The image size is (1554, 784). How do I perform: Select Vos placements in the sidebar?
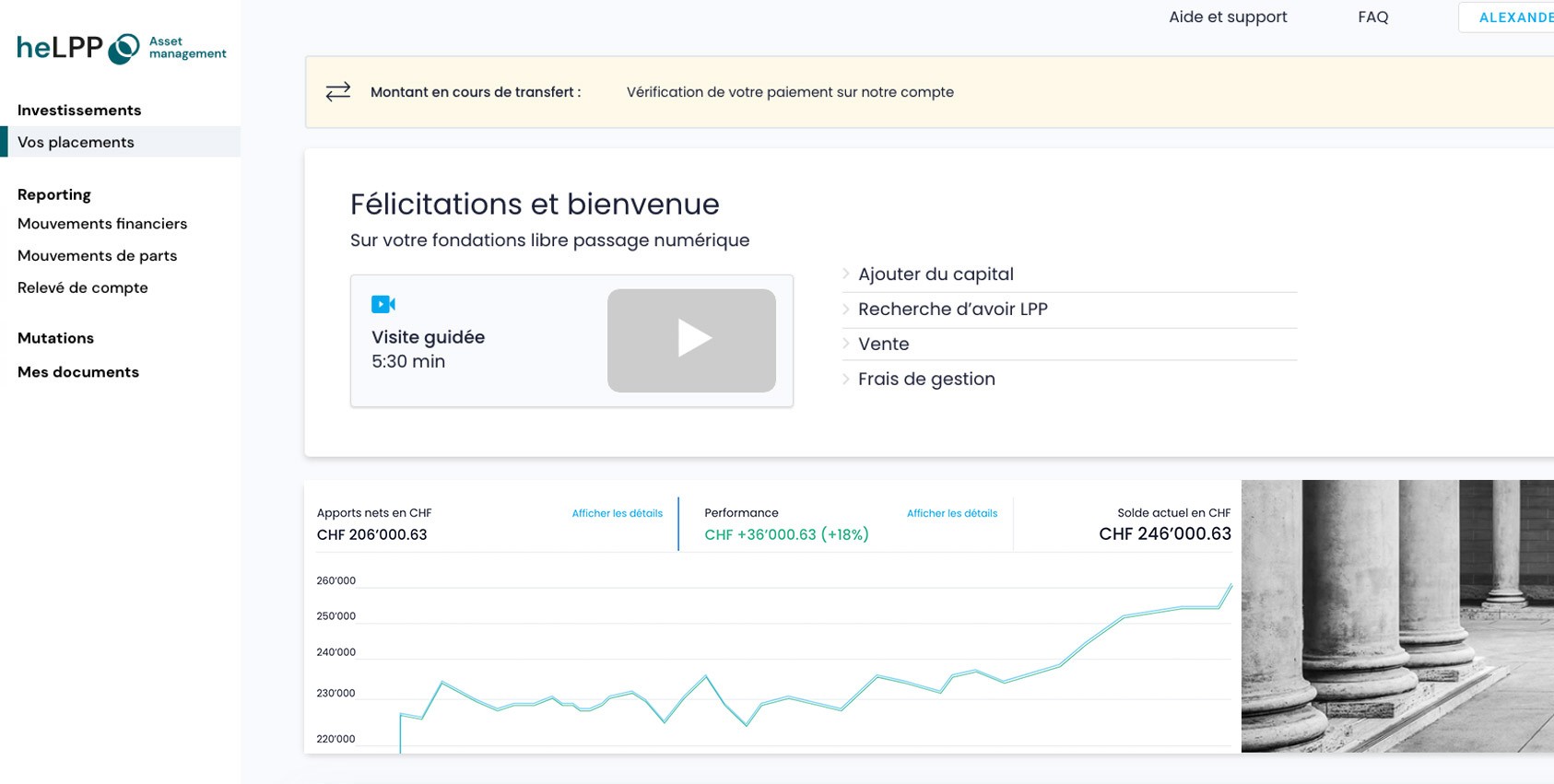coord(75,142)
